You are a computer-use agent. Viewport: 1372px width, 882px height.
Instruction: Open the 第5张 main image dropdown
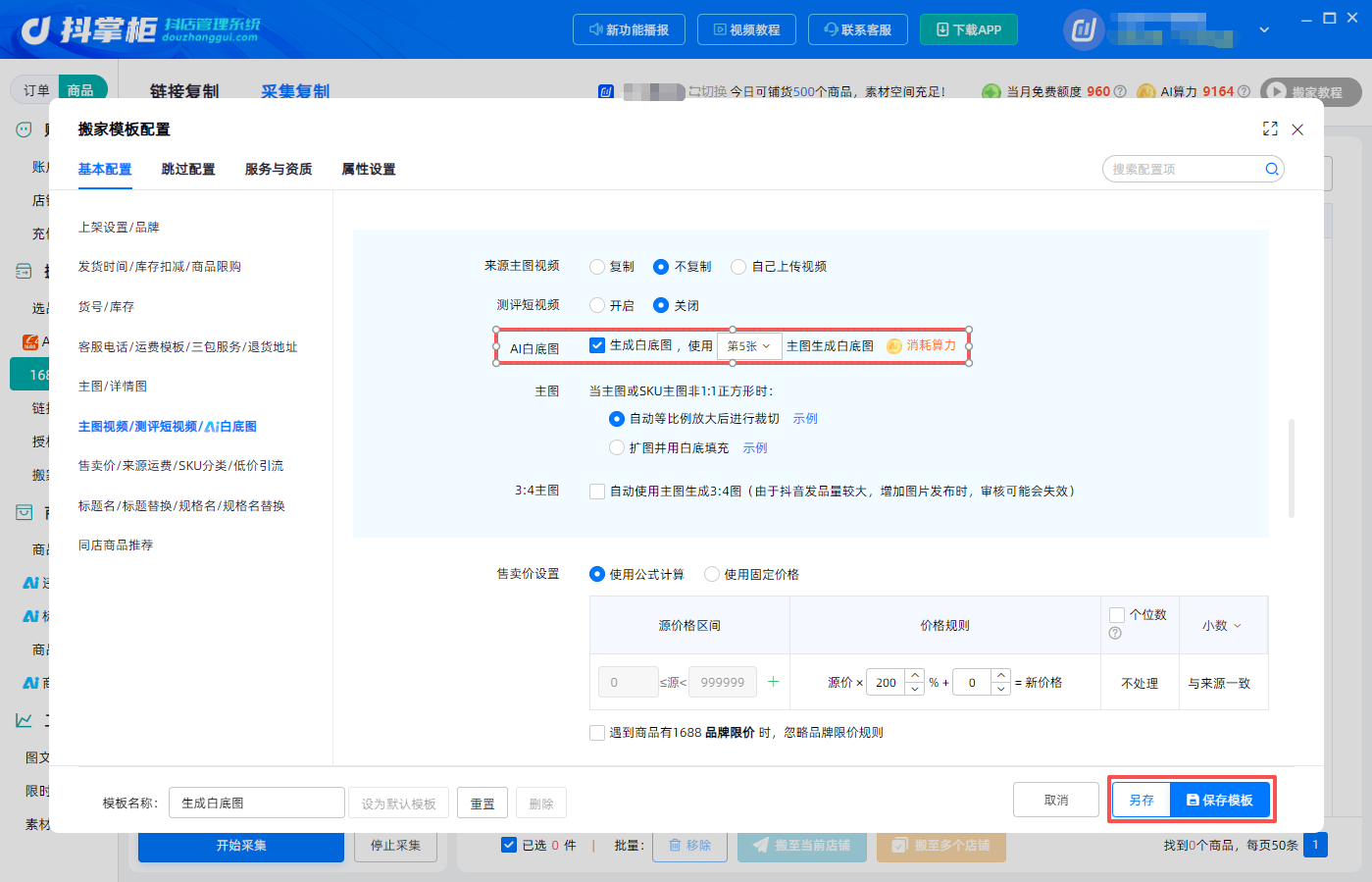(x=749, y=346)
